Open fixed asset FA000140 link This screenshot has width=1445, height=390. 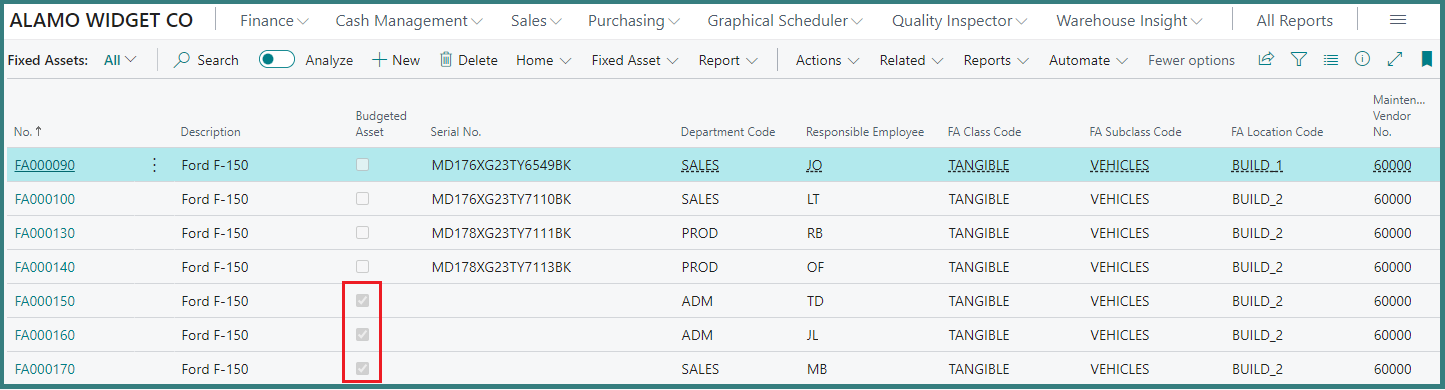[x=45, y=267]
